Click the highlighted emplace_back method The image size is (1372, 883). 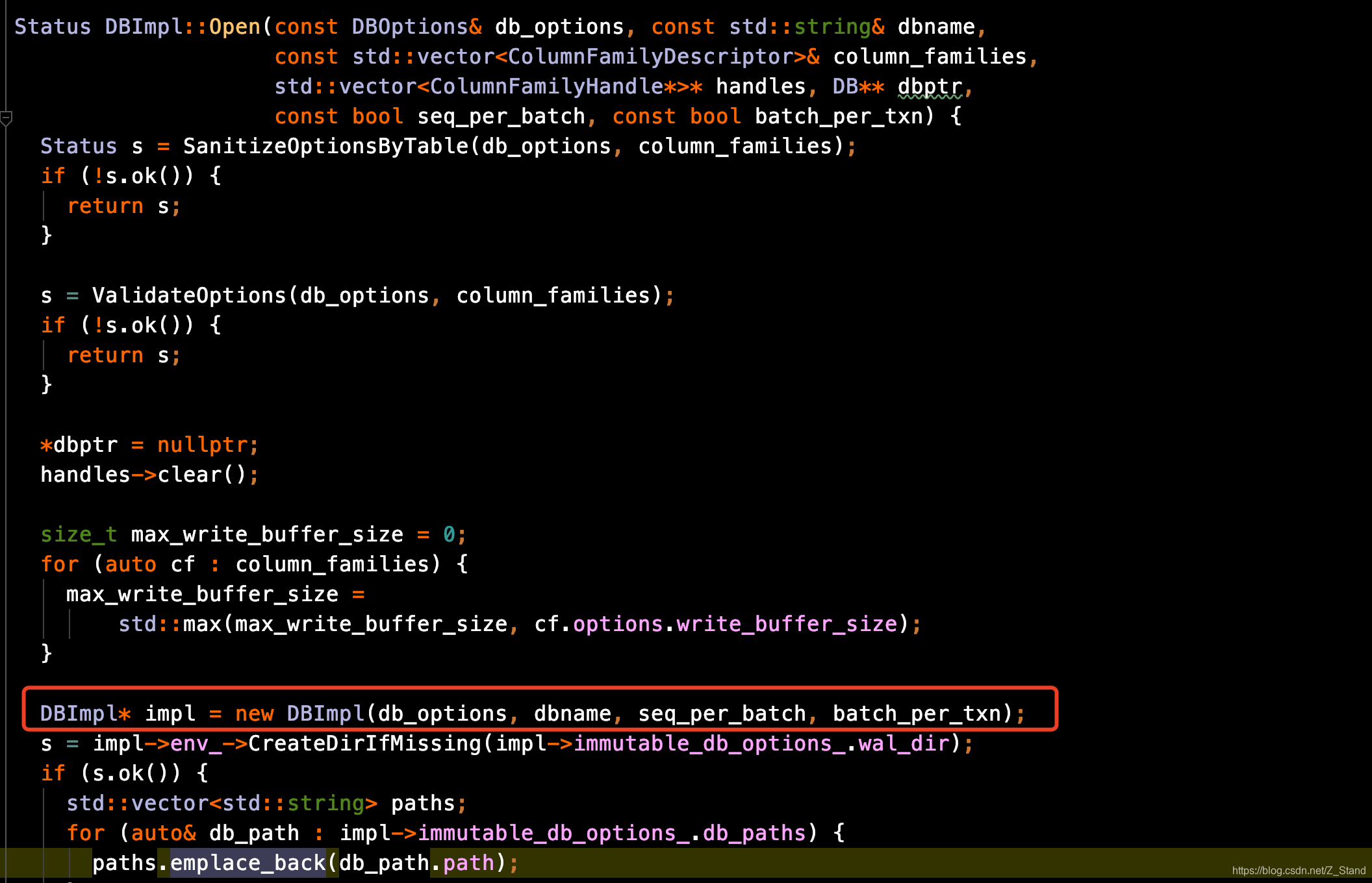click(248, 863)
